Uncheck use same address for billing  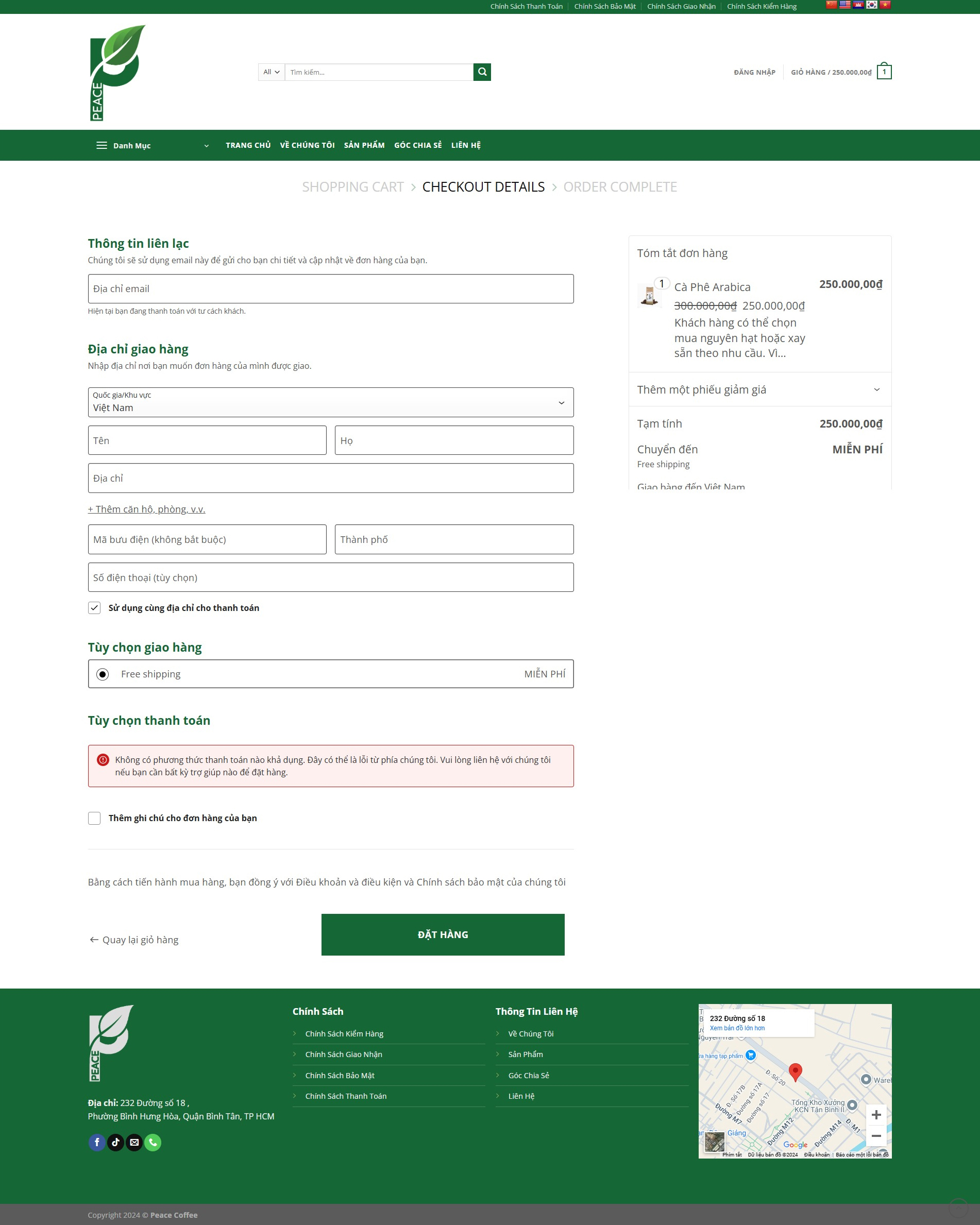(94, 608)
